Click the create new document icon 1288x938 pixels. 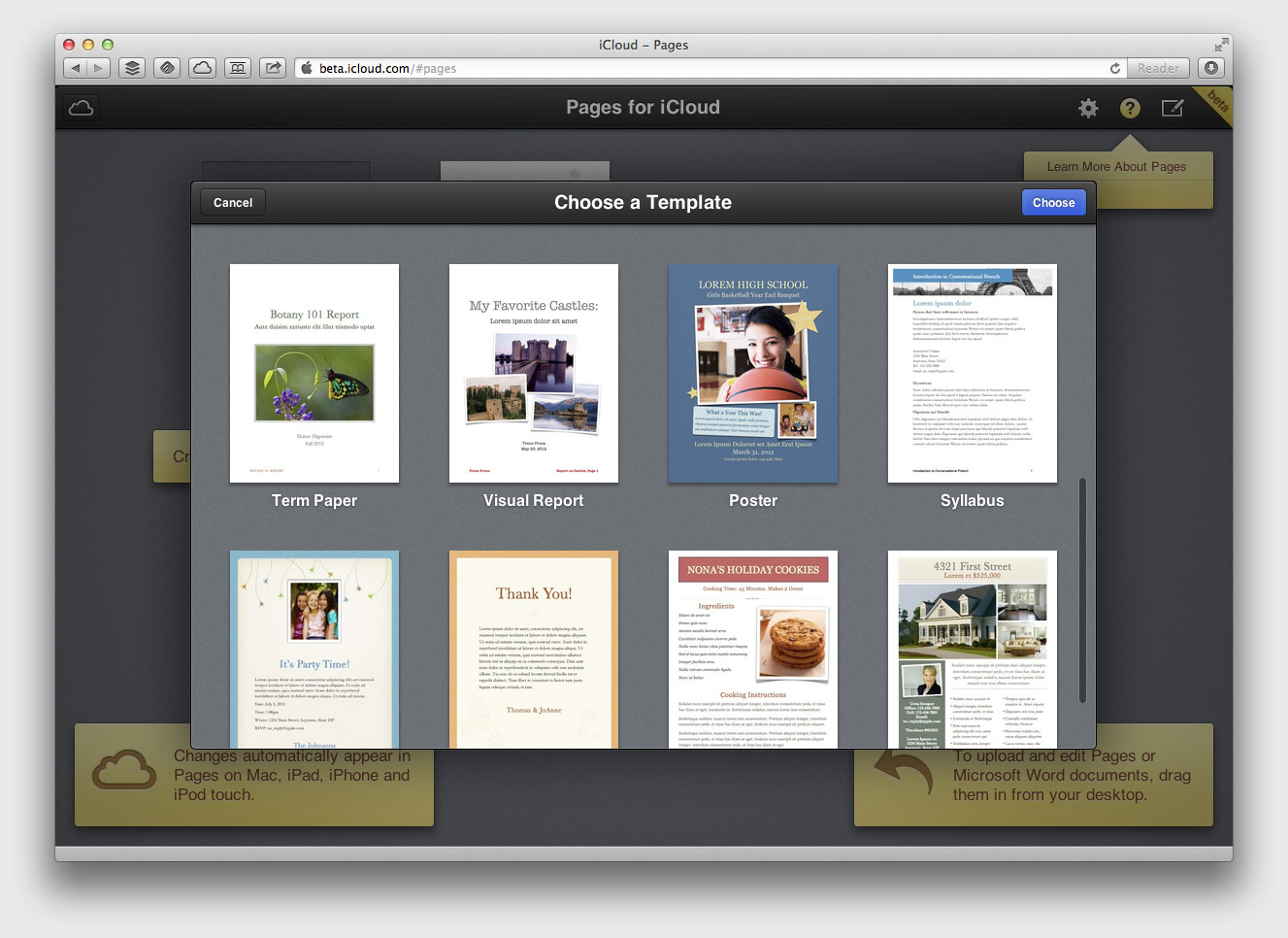[x=1172, y=109]
